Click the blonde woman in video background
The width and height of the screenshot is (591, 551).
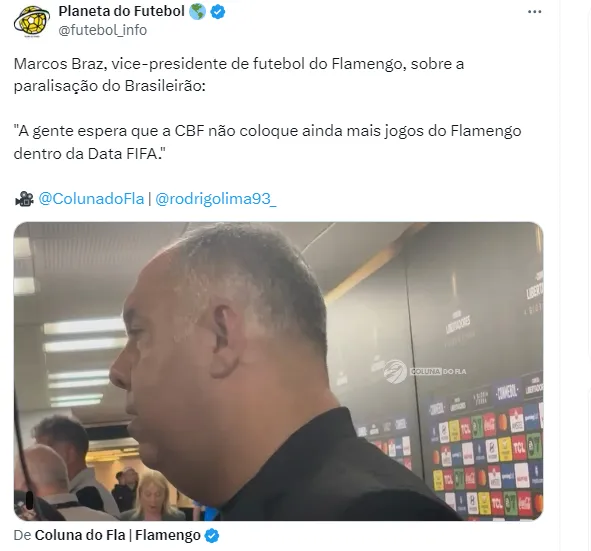154,494
